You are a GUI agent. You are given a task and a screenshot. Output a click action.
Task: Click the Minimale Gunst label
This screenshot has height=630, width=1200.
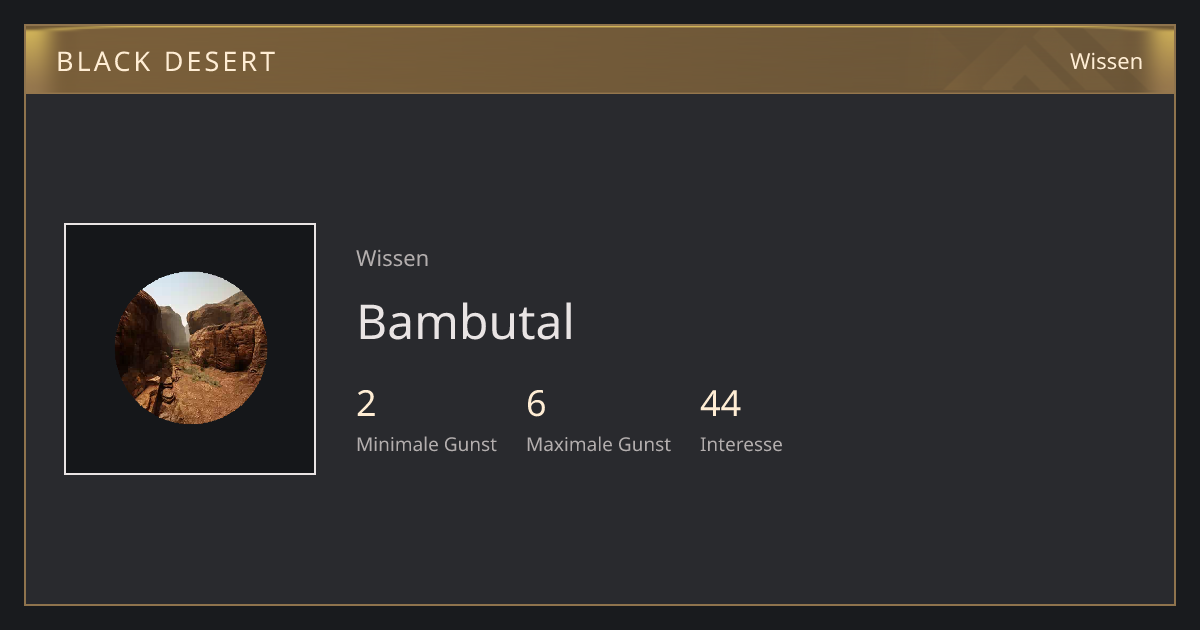[426, 444]
